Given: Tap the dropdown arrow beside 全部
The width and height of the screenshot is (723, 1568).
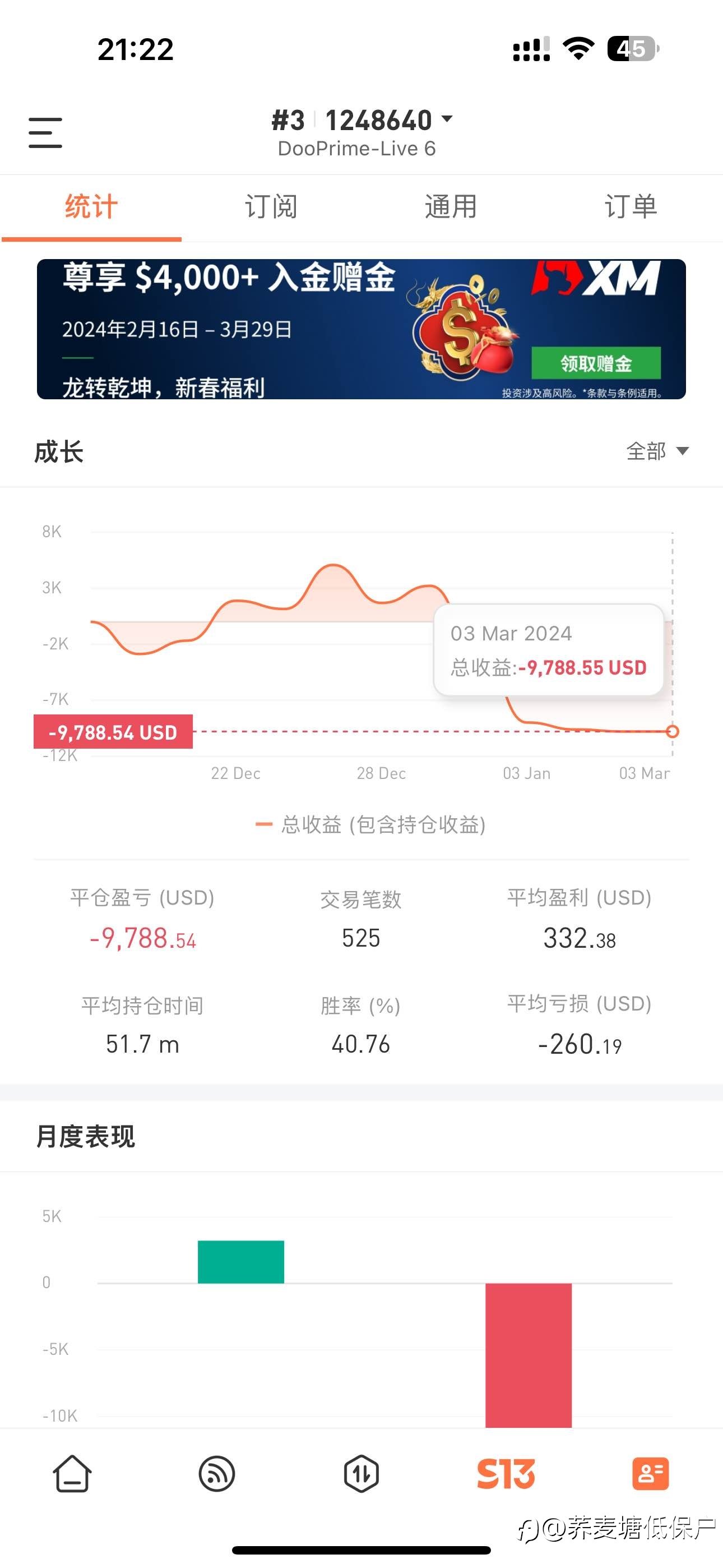Looking at the screenshot, I should coord(683,451).
